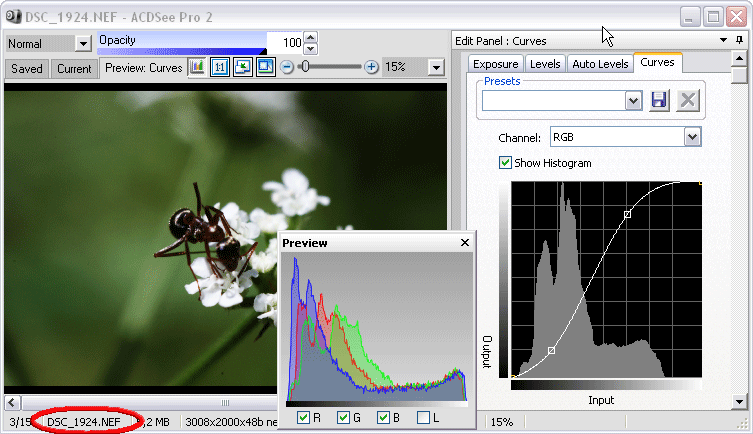Uncheck the G channel in Preview
The width and height of the screenshot is (753, 434).
(343, 417)
